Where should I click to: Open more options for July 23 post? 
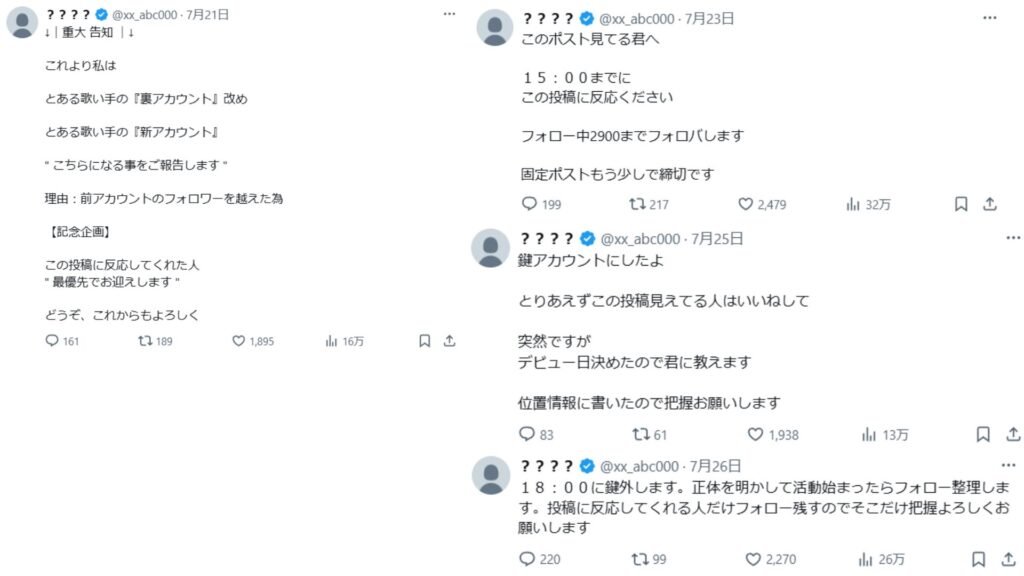click(989, 18)
